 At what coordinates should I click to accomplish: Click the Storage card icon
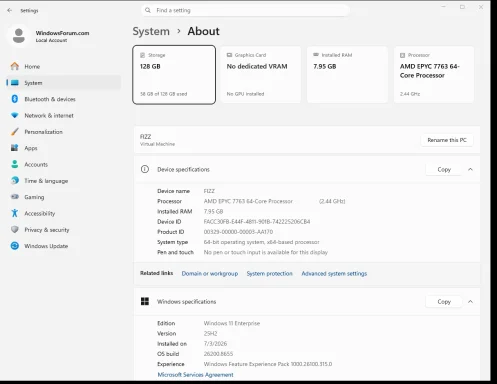pyautogui.click(x=143, y=55)
